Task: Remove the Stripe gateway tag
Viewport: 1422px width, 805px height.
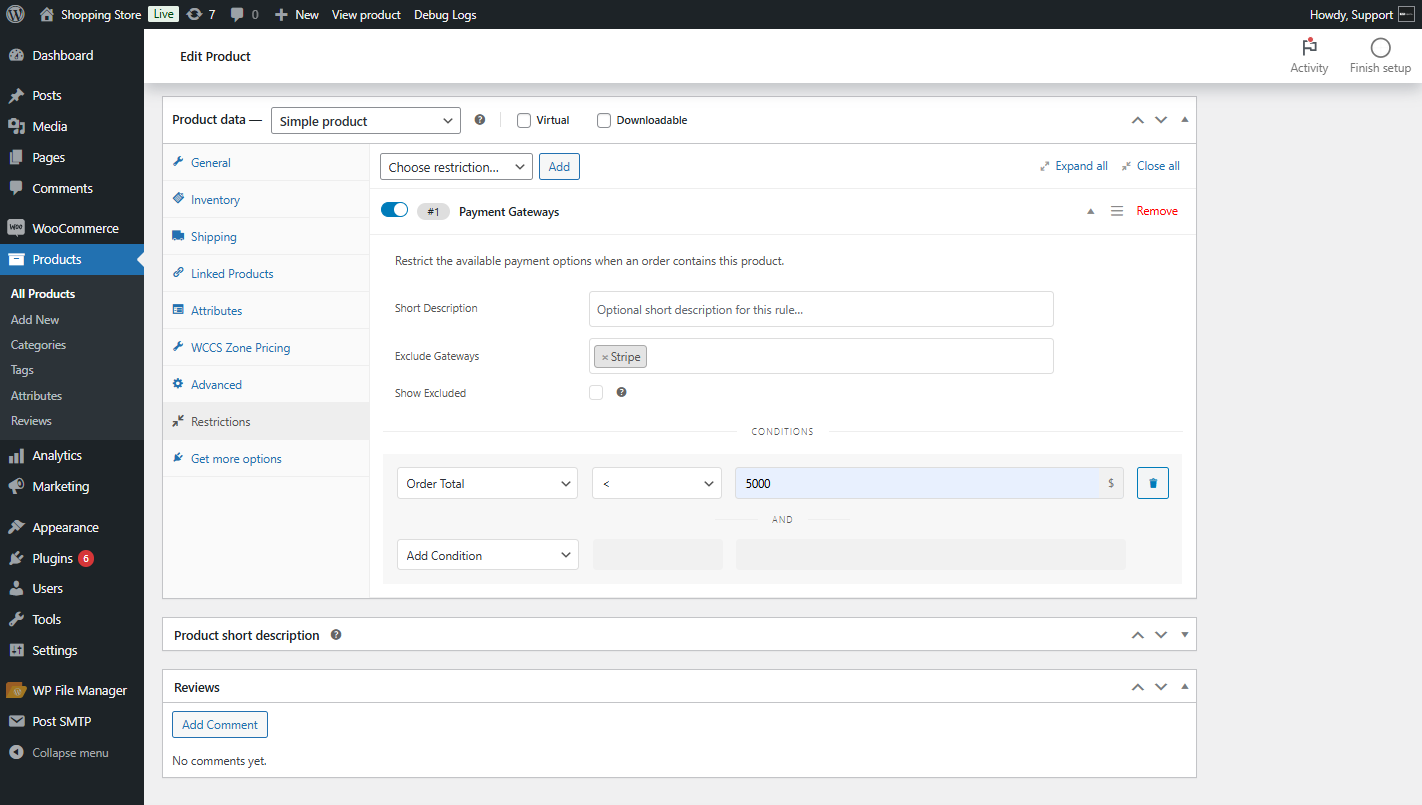Action: pyautogui.click(x=604, y=357)
